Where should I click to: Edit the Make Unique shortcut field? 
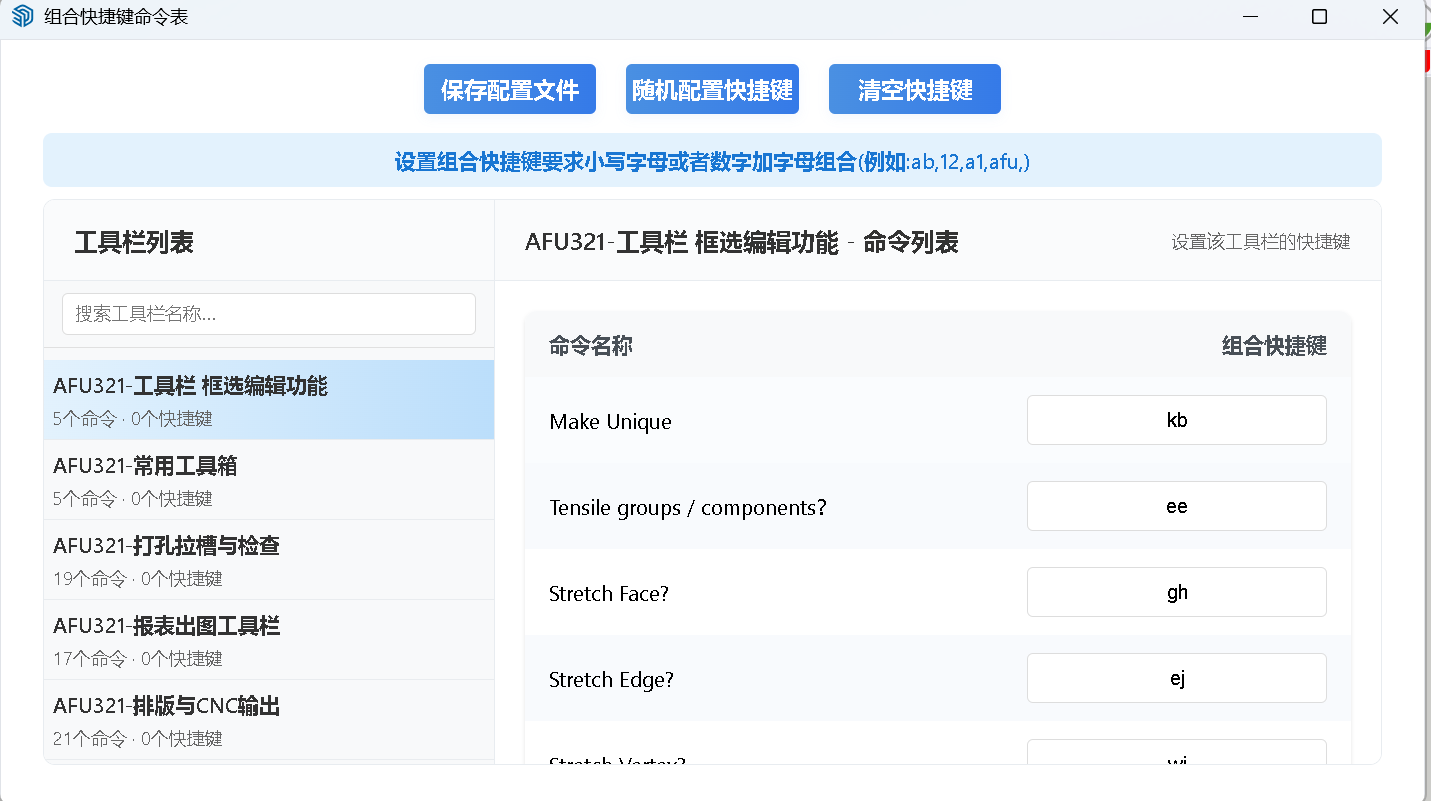[1176, 420]
